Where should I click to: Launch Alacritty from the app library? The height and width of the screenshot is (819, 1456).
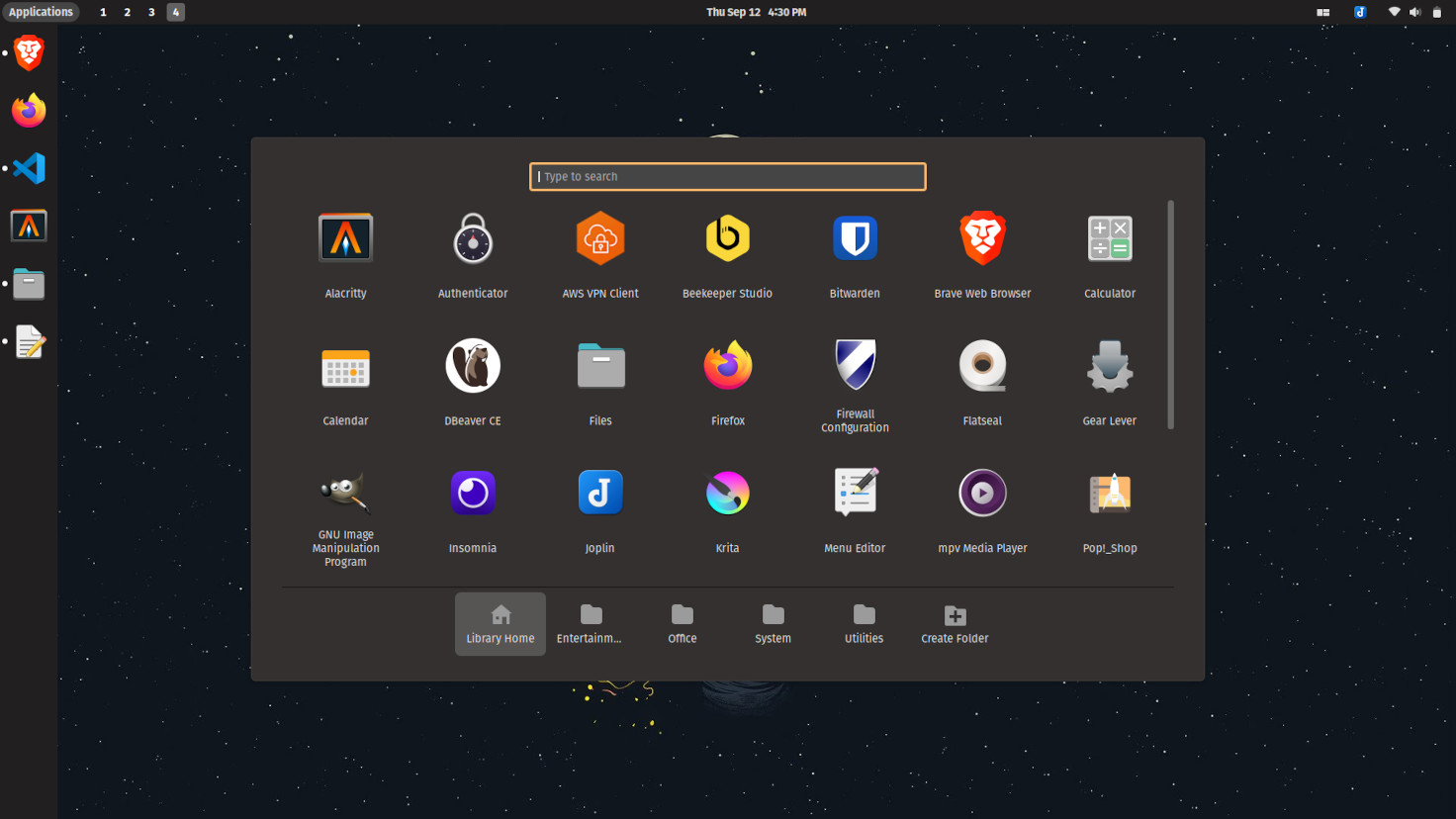[x=345, y=238]
